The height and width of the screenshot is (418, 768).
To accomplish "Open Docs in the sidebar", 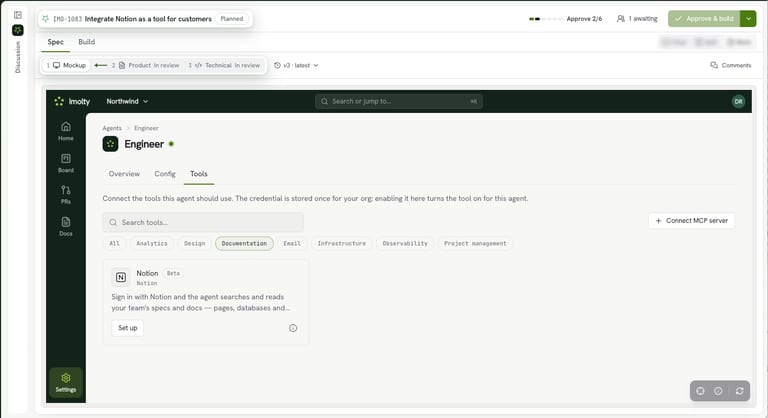I will 66,226.
